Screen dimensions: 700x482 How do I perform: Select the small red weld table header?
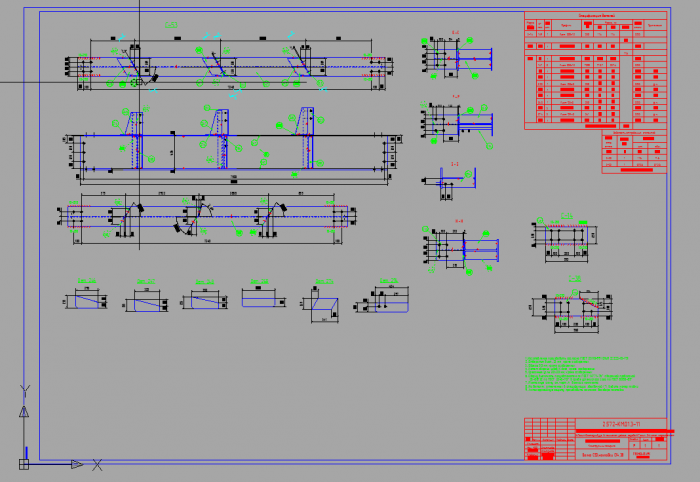coord(634,133)
